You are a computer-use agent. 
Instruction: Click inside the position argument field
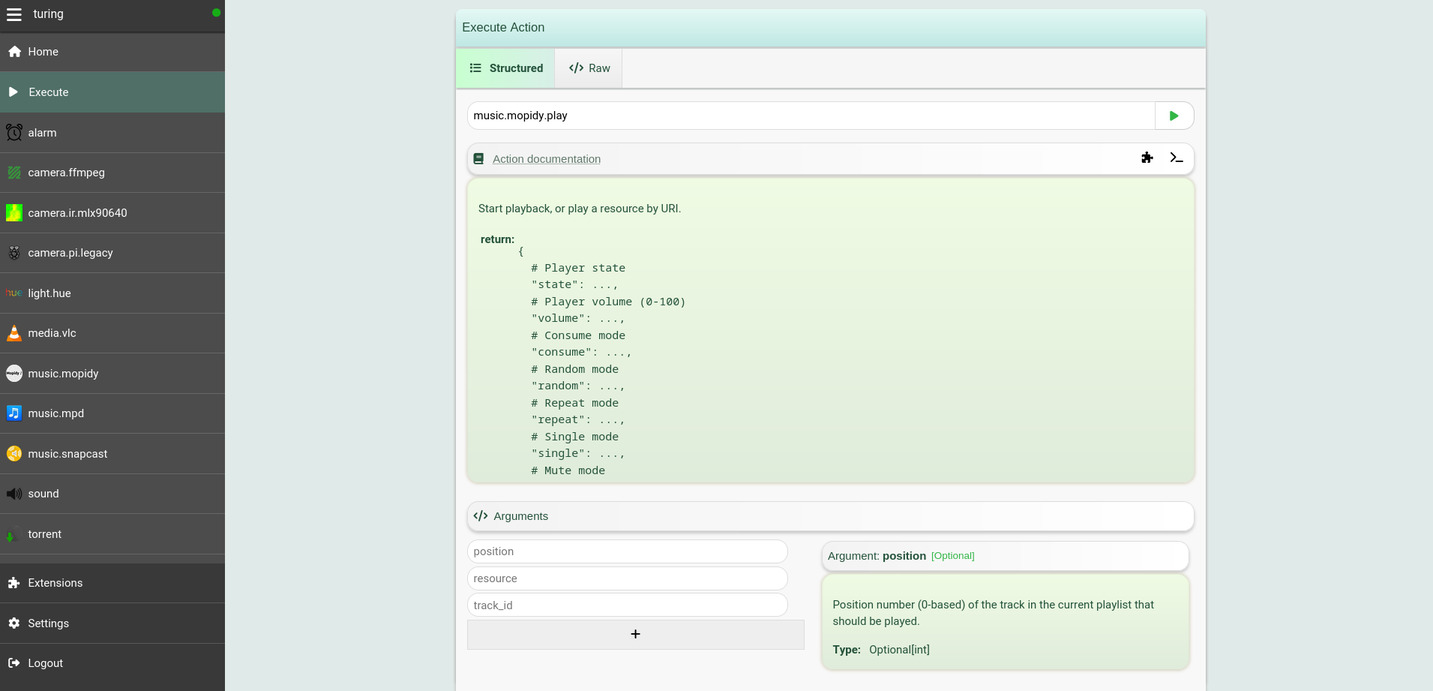pyautogui.click(x=627, y=551)
